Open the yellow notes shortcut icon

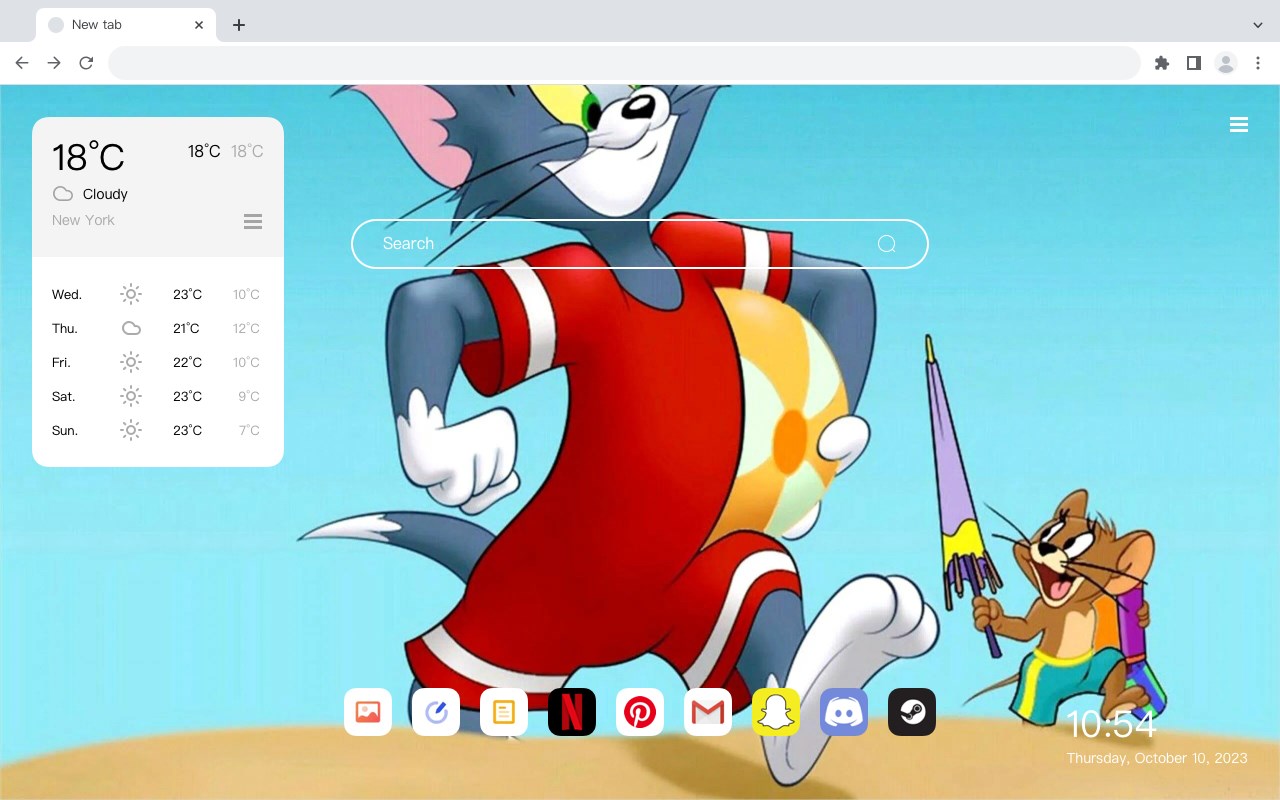pos(504,712)
